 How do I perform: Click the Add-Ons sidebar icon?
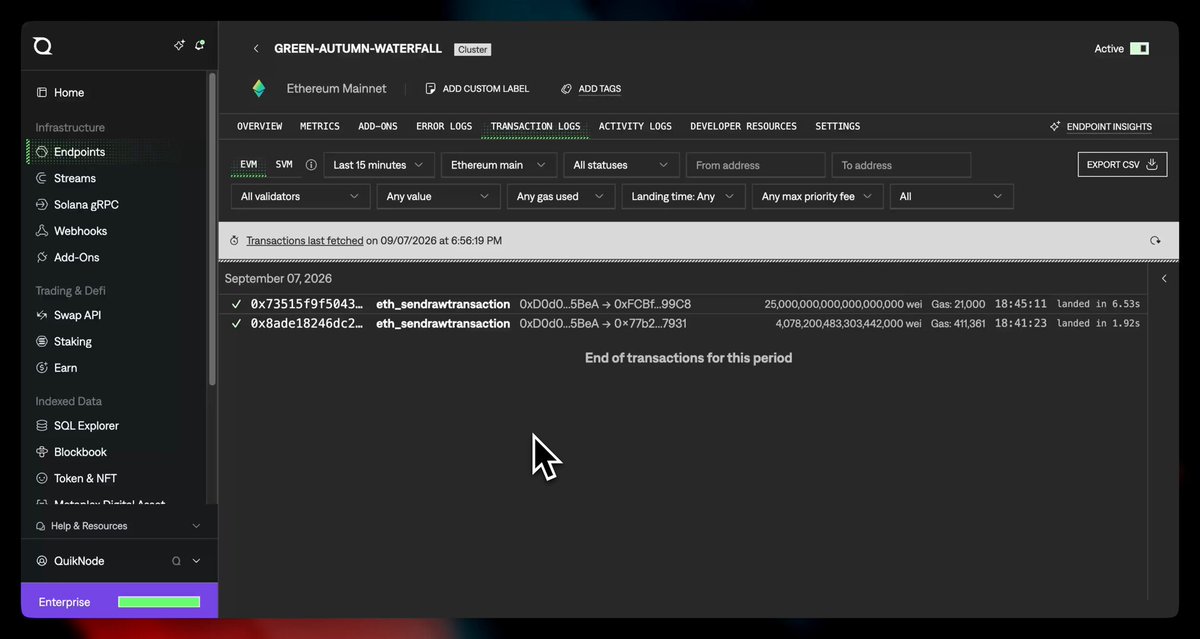42,258
